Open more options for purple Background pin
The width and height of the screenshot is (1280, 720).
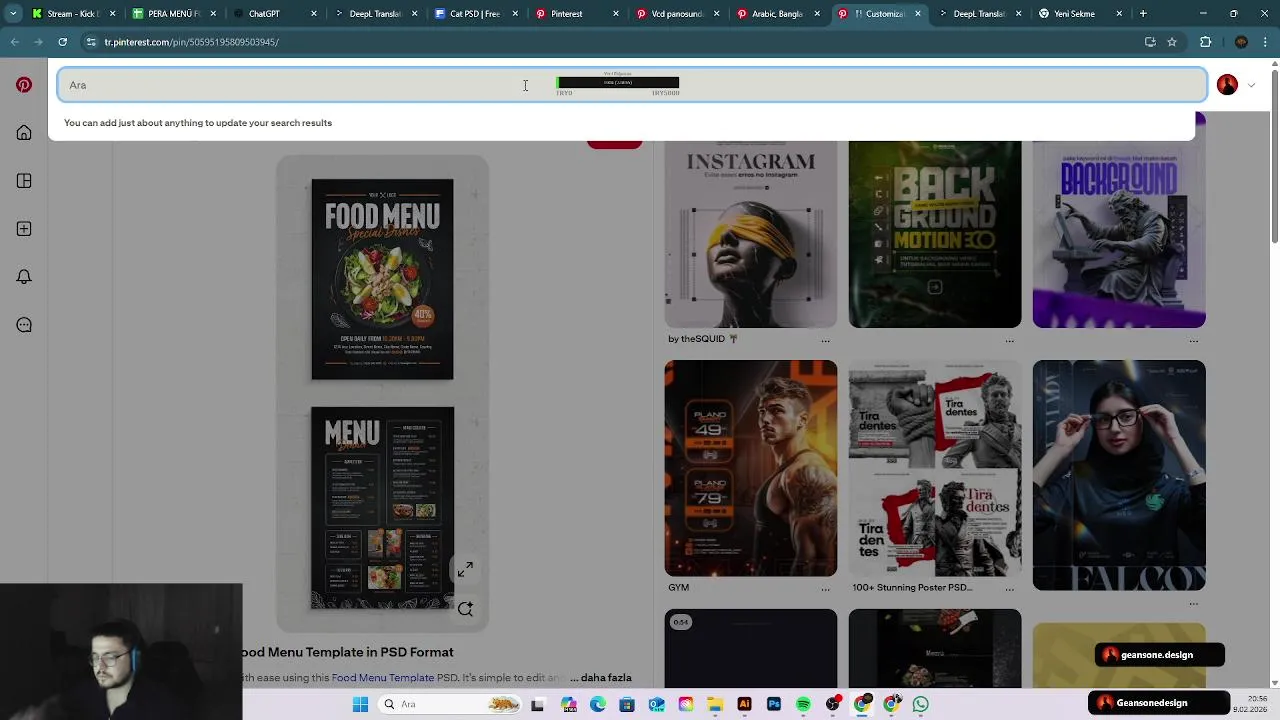[1193, 341]
